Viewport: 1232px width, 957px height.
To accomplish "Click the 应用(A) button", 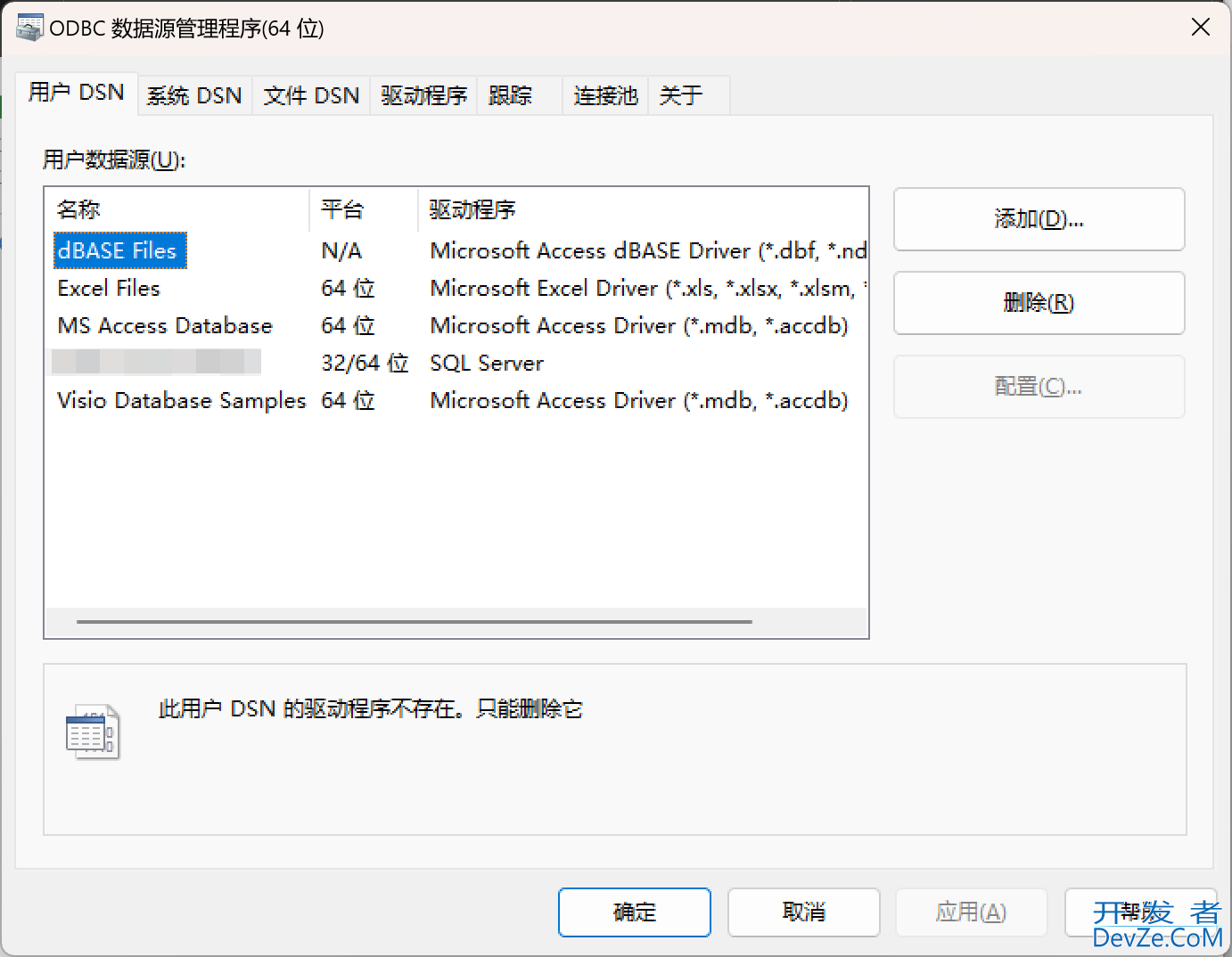I will (971, 912).
